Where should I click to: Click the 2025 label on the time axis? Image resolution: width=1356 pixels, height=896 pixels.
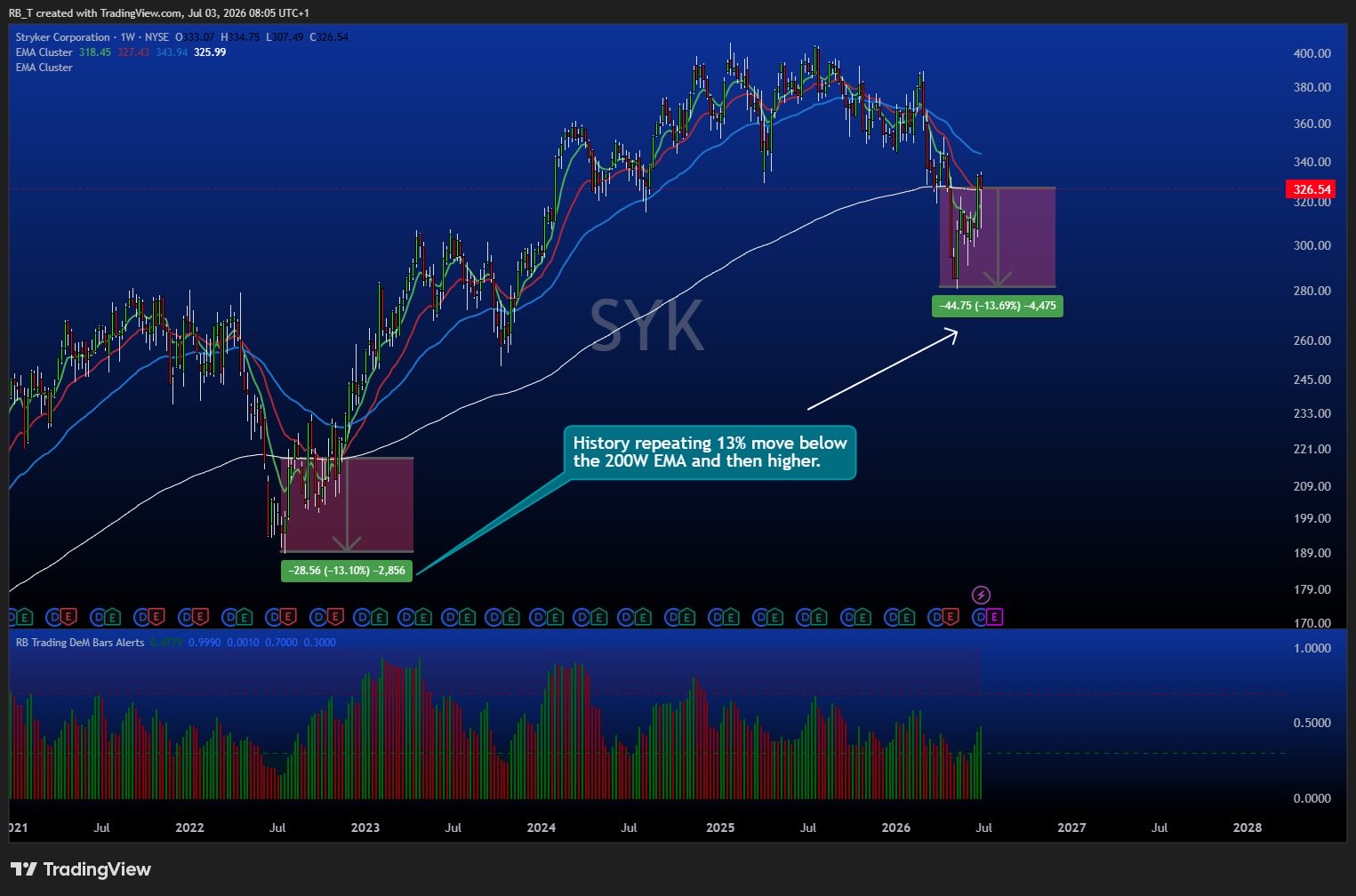click(x=720, y=828)
